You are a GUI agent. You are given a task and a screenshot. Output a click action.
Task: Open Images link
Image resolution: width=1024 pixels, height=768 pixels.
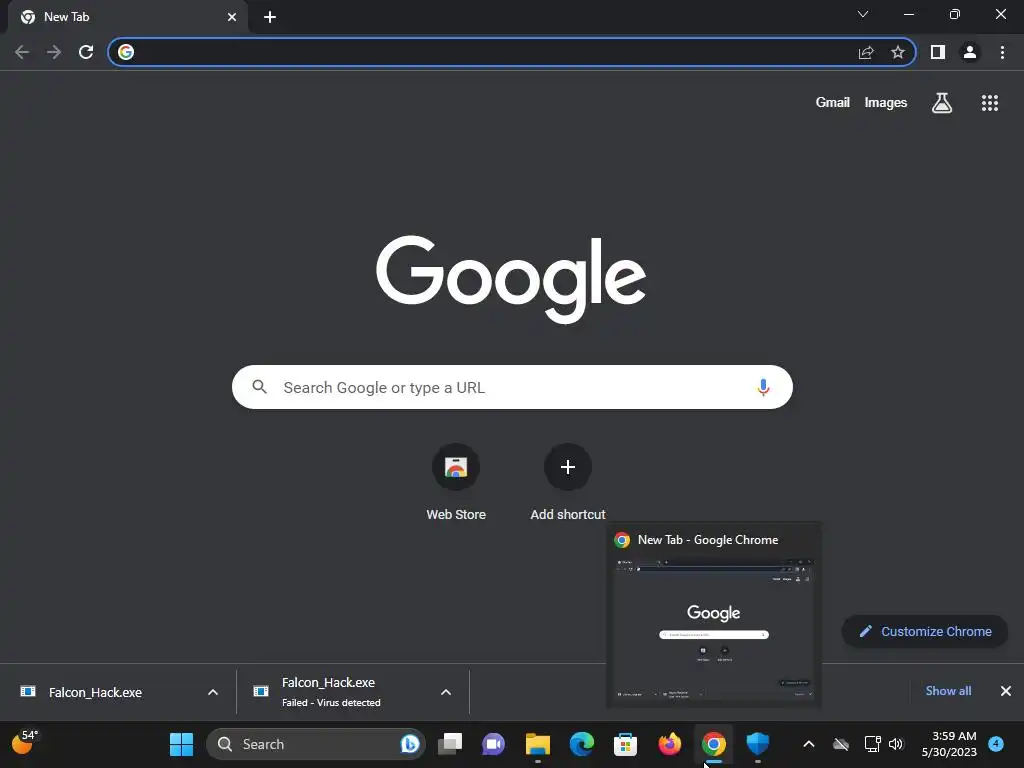pyautogui.click(x=886, y=103)
